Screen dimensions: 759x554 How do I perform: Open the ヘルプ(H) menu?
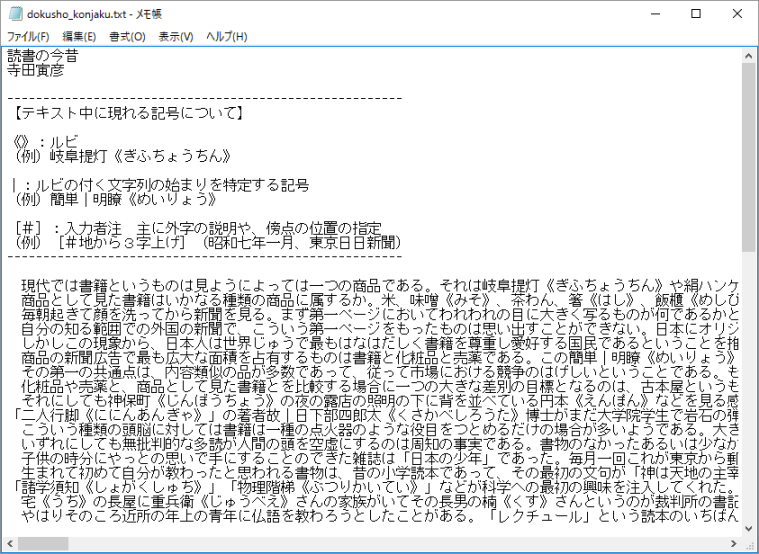[226, 36]
